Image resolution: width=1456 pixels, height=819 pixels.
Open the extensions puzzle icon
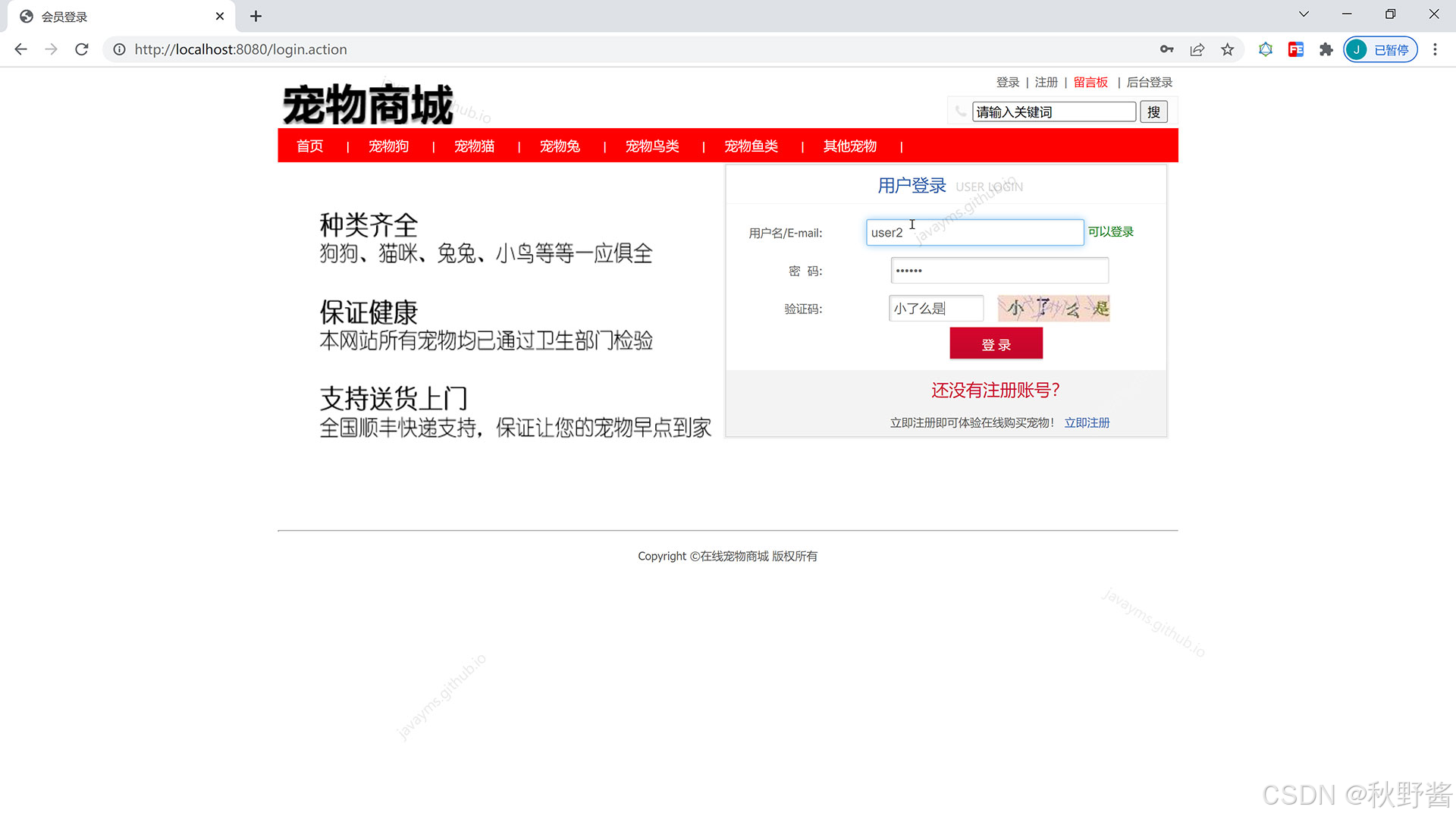pos(1326,49)
